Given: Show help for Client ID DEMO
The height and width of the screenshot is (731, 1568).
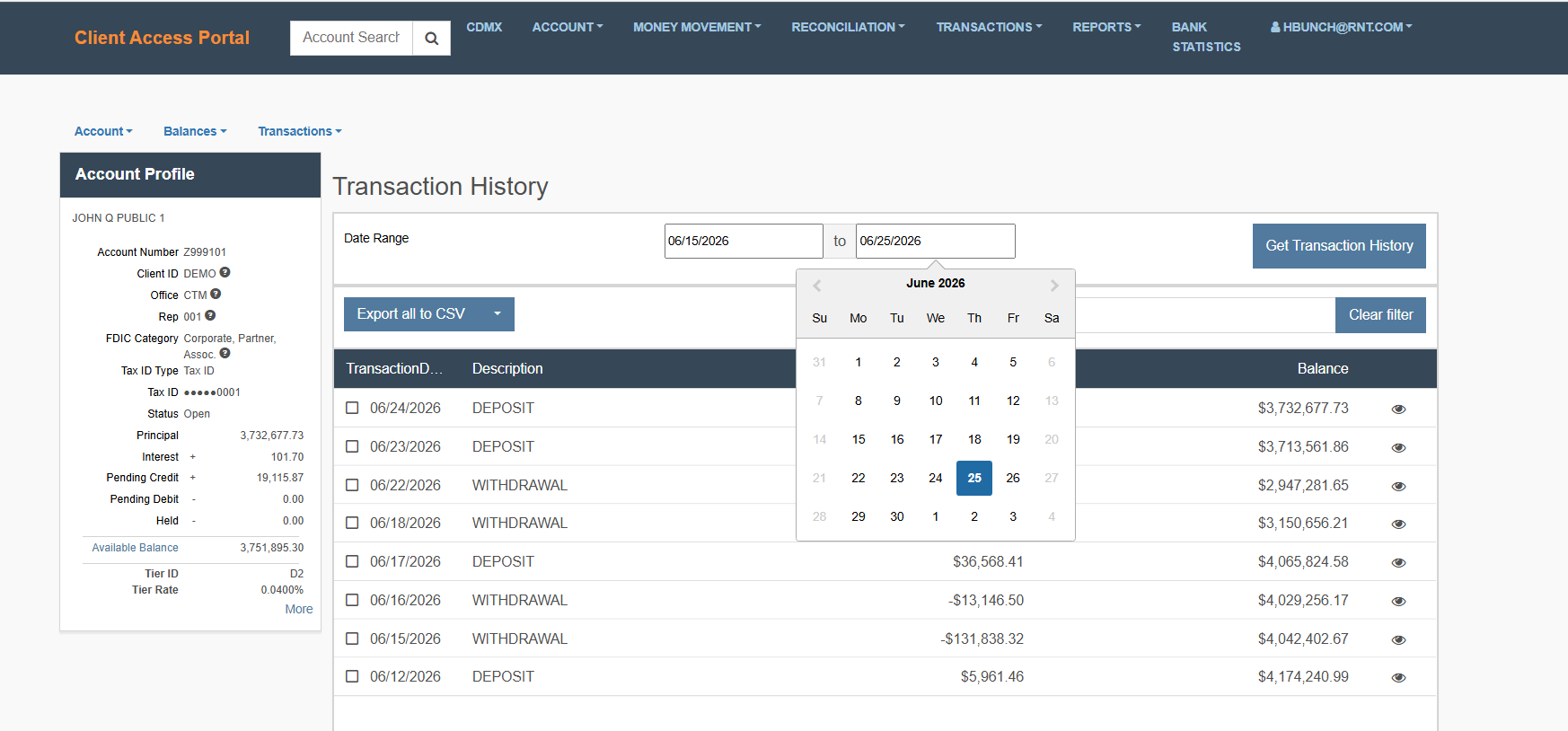Looking at the screenshot, I should (x=225, y=272).
